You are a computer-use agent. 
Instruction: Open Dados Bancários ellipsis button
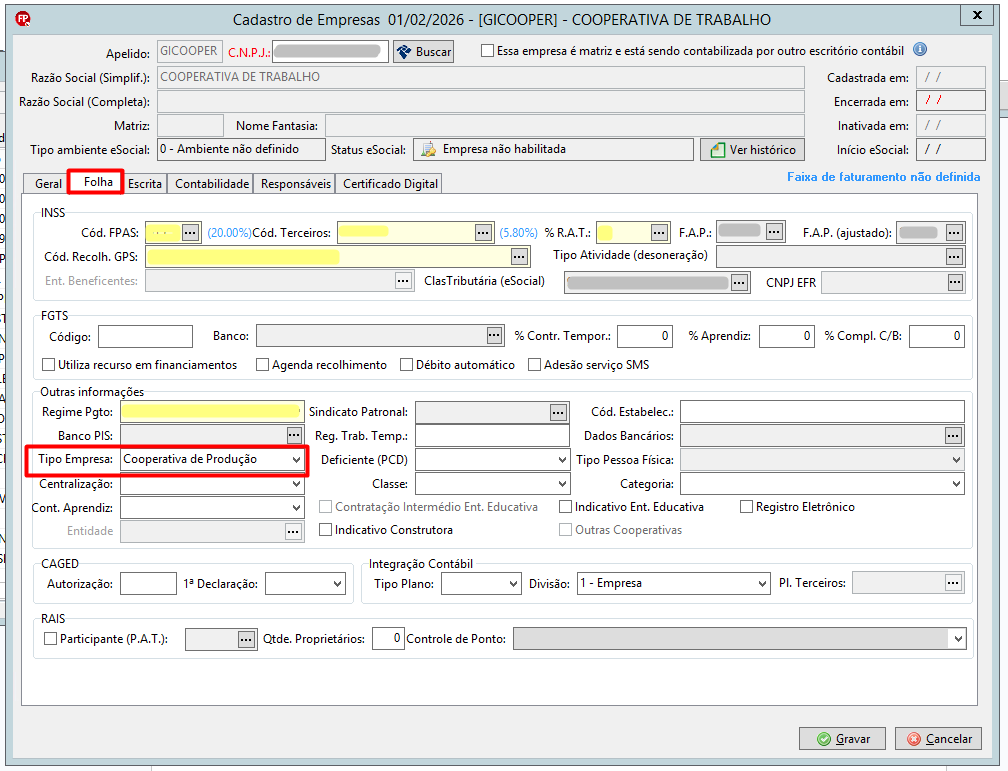point(953,435)
